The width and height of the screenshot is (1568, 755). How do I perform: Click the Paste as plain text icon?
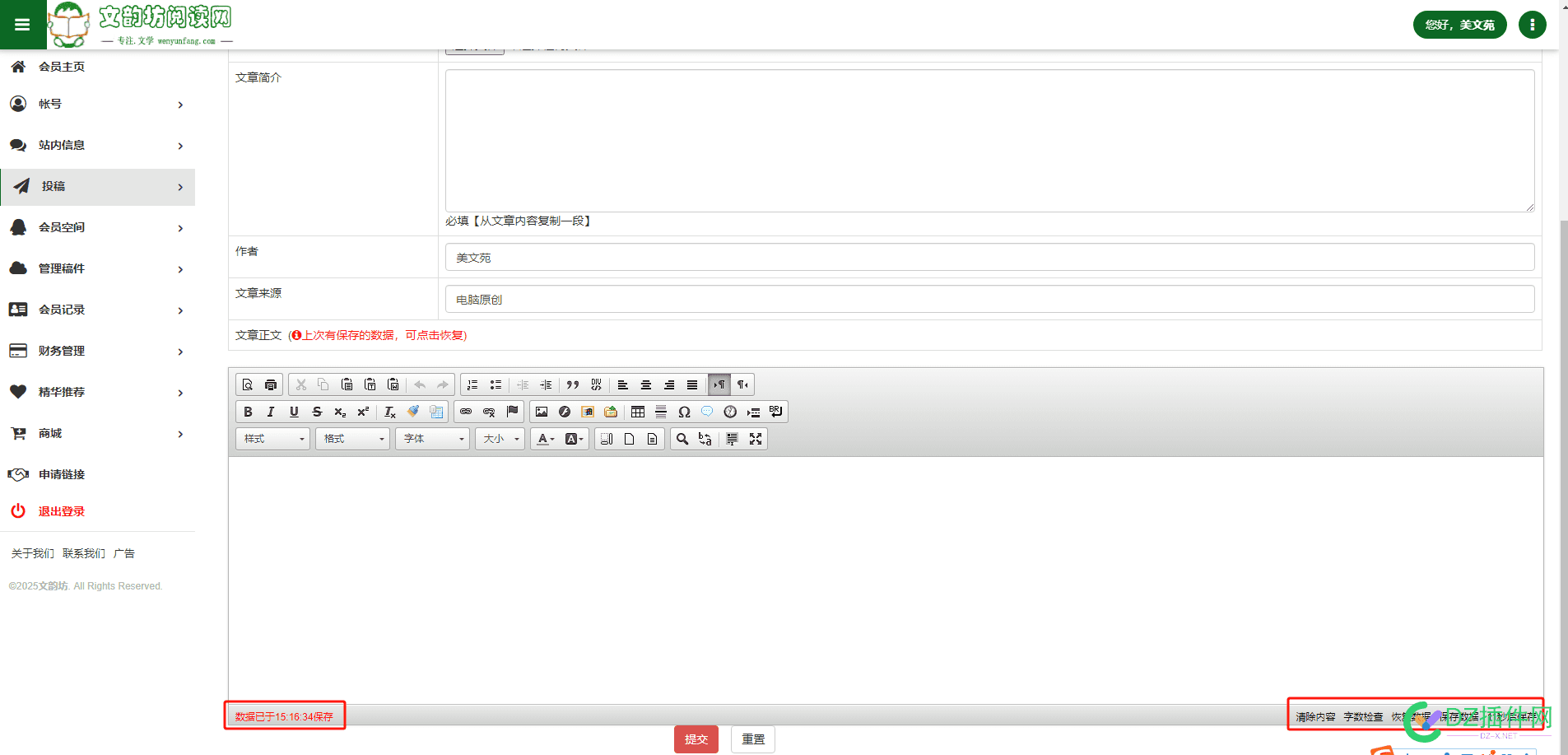point(370,384)
